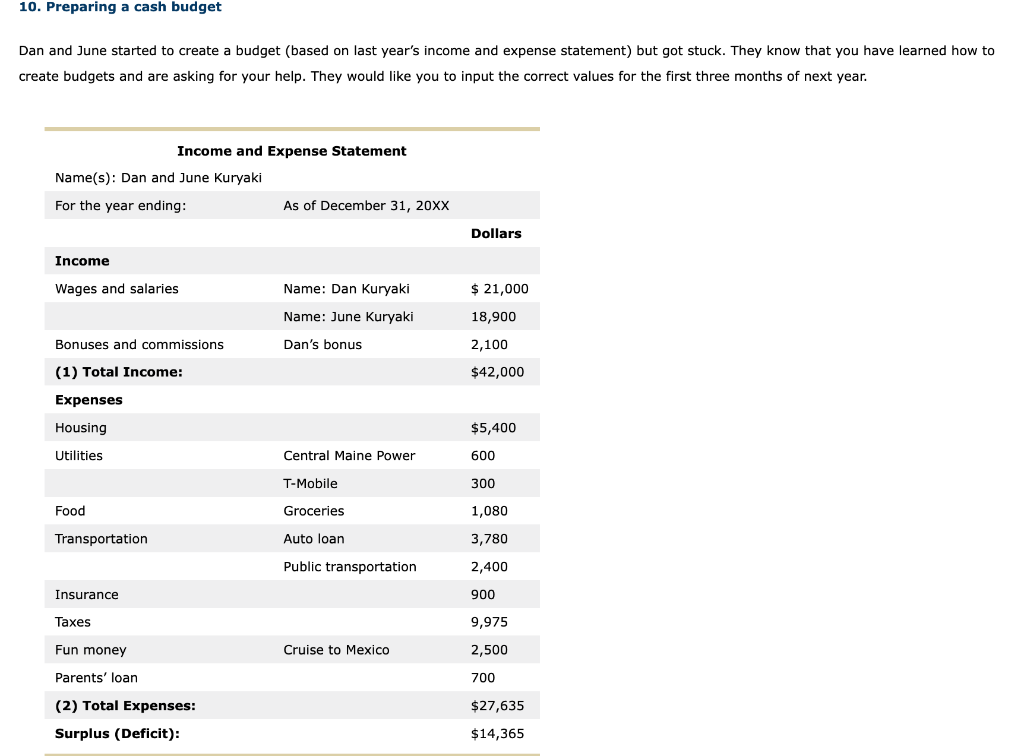Click the "Income" section header
The image size is (1024, 756).
point(82,261)
